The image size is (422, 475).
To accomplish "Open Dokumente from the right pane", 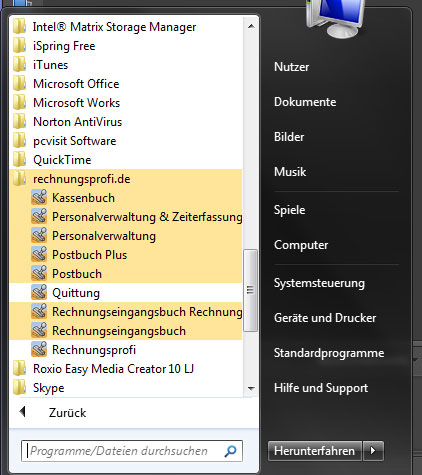I will 305,102.
